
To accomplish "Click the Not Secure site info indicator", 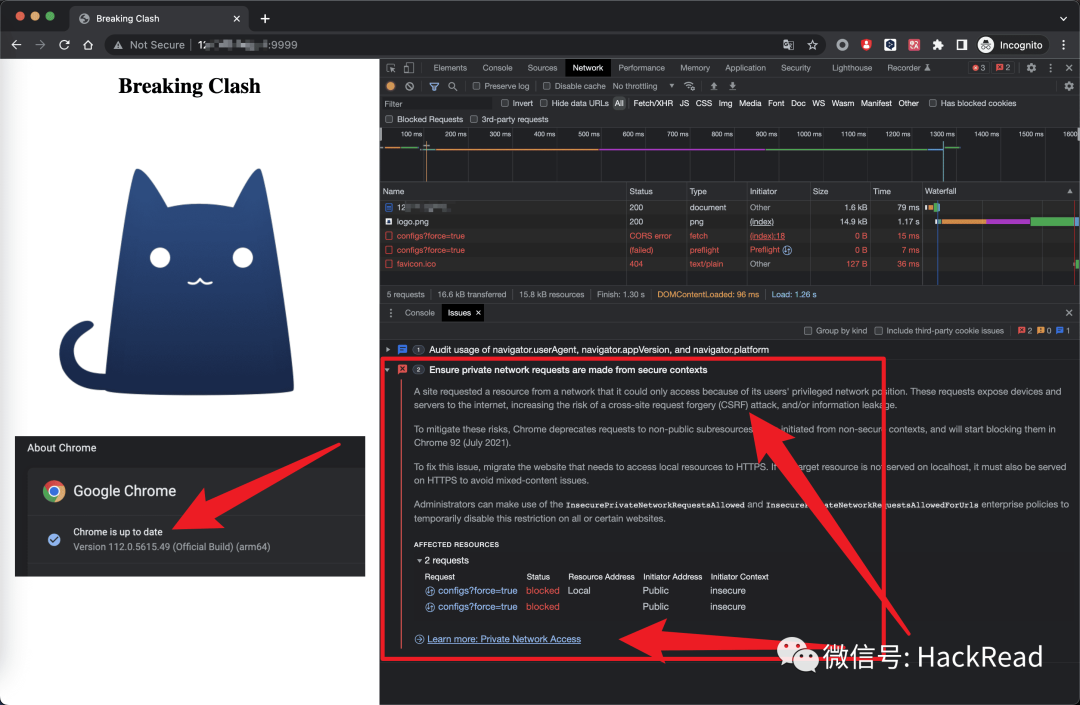I will (x=149, y=45).
